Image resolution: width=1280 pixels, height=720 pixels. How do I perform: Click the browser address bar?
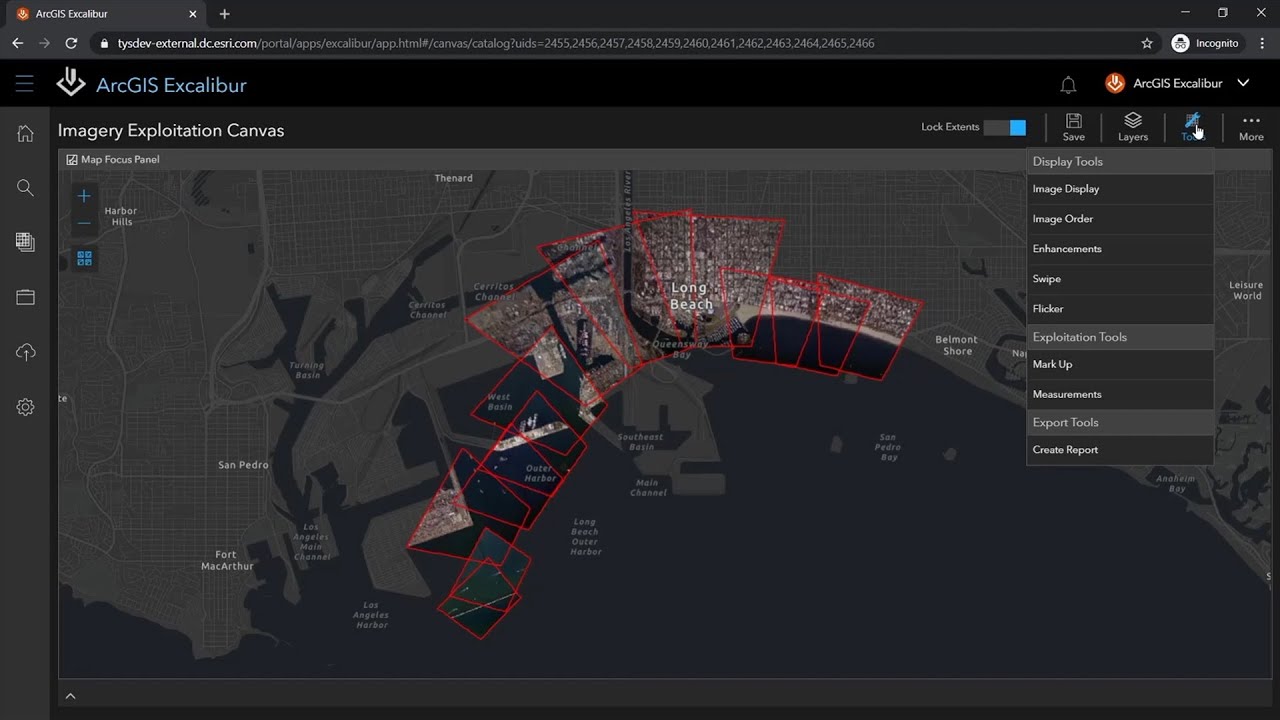click(x=620, y=43)
